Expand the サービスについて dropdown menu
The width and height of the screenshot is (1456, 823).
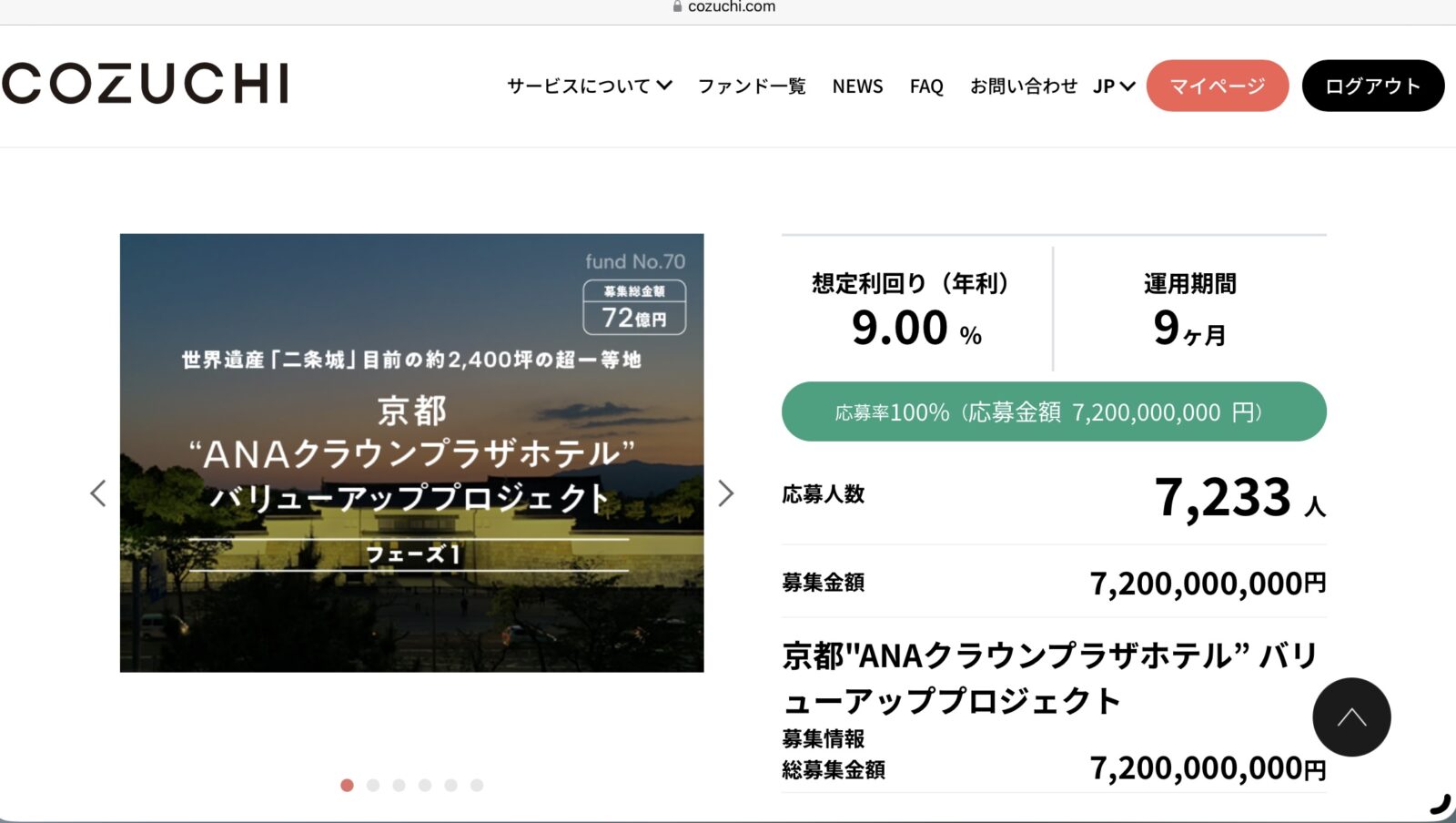pos(579,85)
